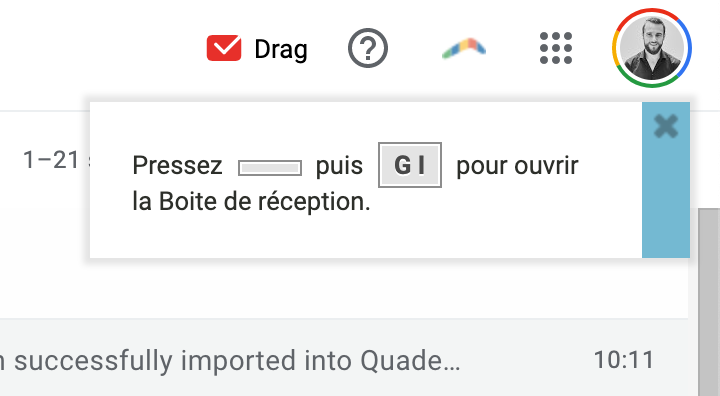Click the blank key graphic in the tip
This screenshot has width=720, height=396.
[270, 168]
